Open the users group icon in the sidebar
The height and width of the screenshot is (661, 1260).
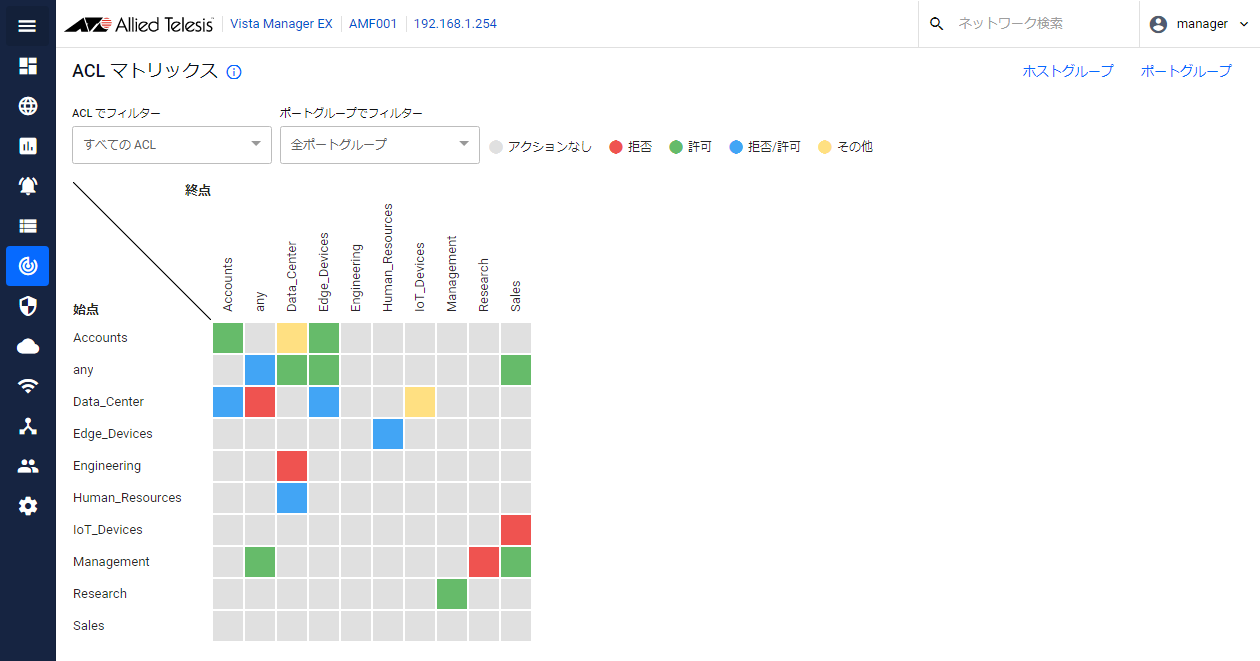27,466
